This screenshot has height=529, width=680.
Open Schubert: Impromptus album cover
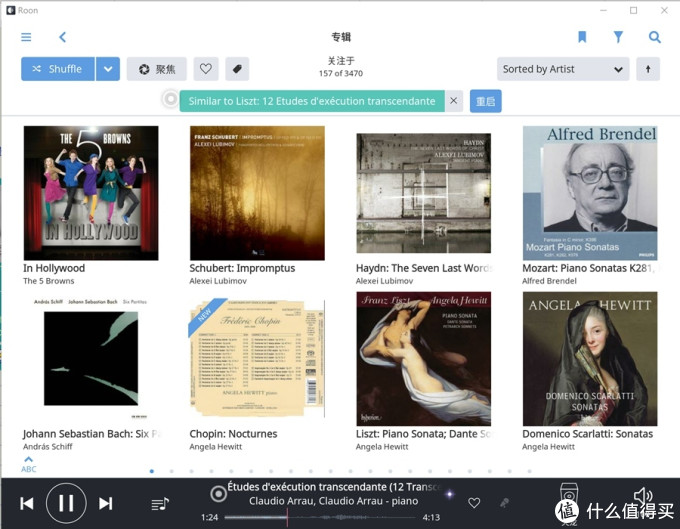(257, 193)
